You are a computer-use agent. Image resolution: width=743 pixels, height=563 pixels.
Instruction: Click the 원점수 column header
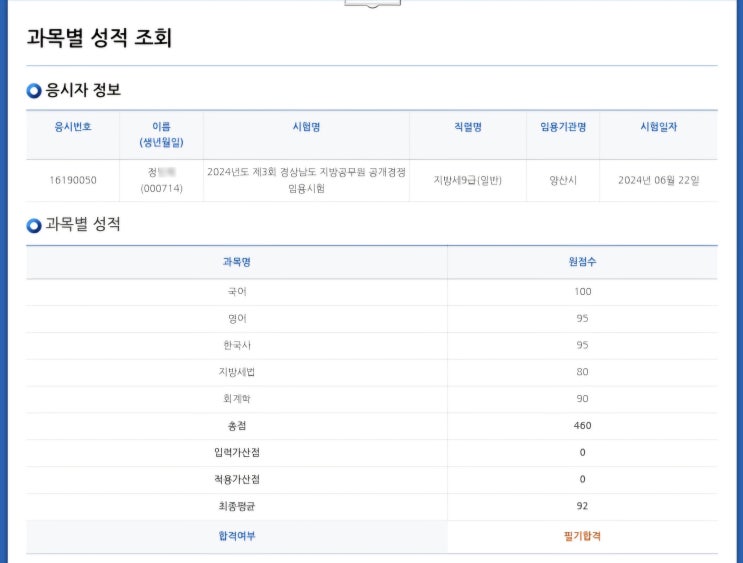[582, 262]
